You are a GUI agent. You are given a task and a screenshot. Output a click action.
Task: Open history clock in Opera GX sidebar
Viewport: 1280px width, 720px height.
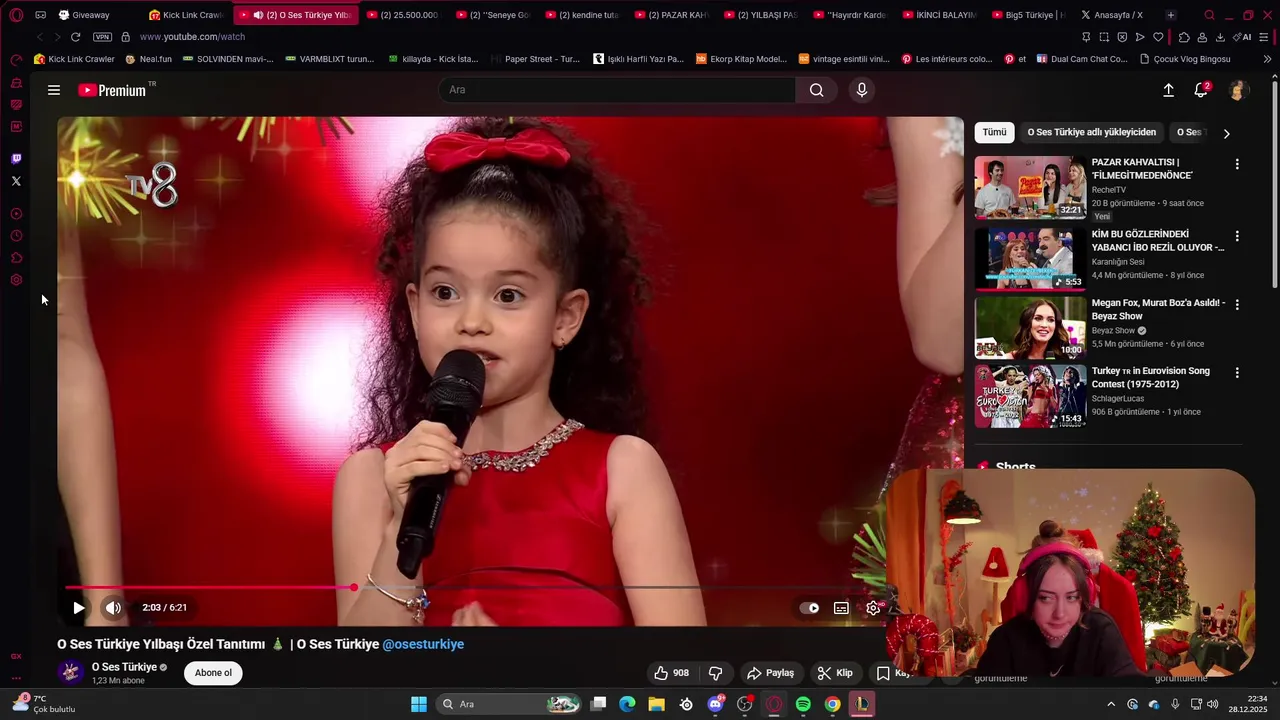(16, 236)
